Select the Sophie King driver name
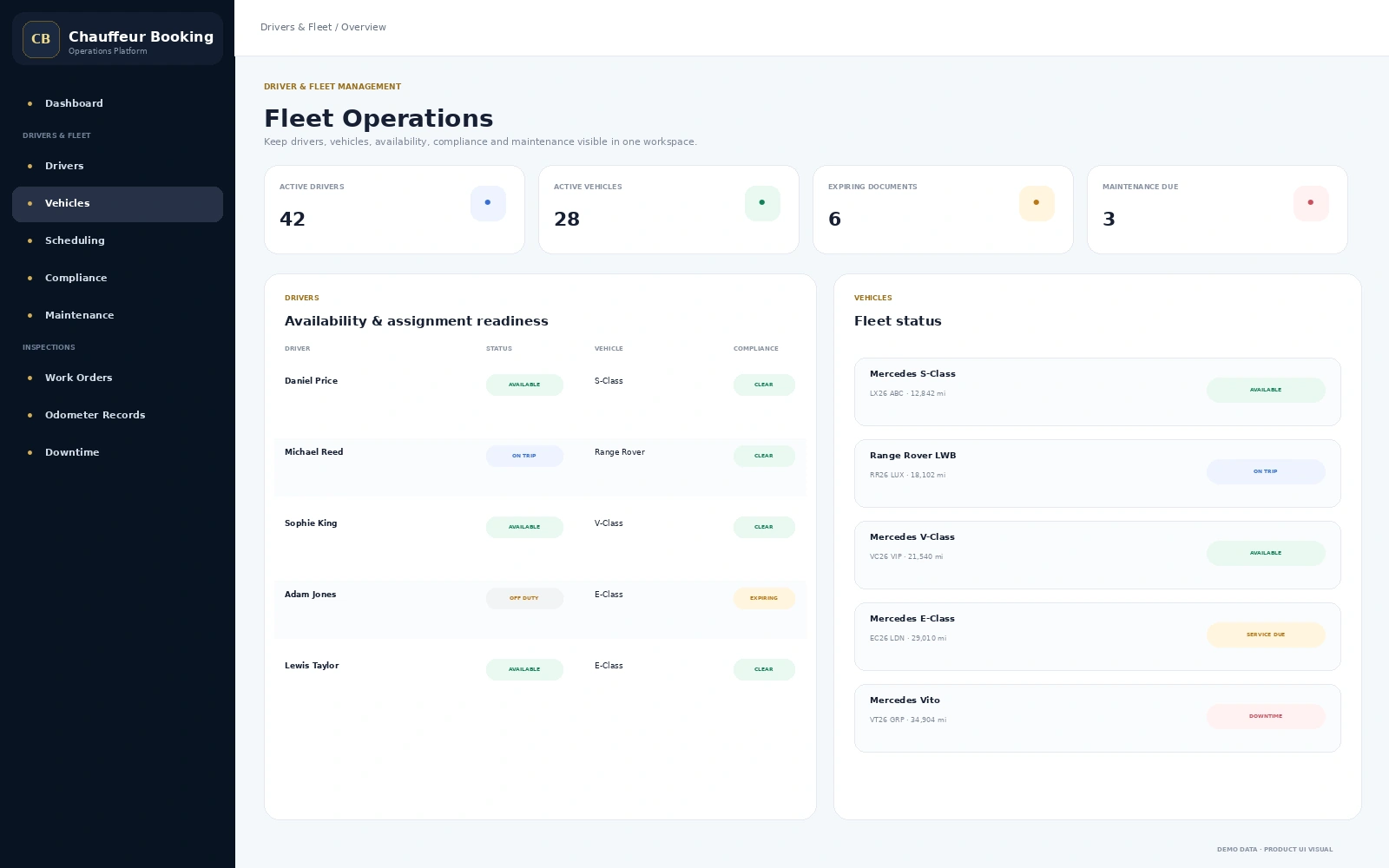This screenshot has height=868, width=1389. 311,523
